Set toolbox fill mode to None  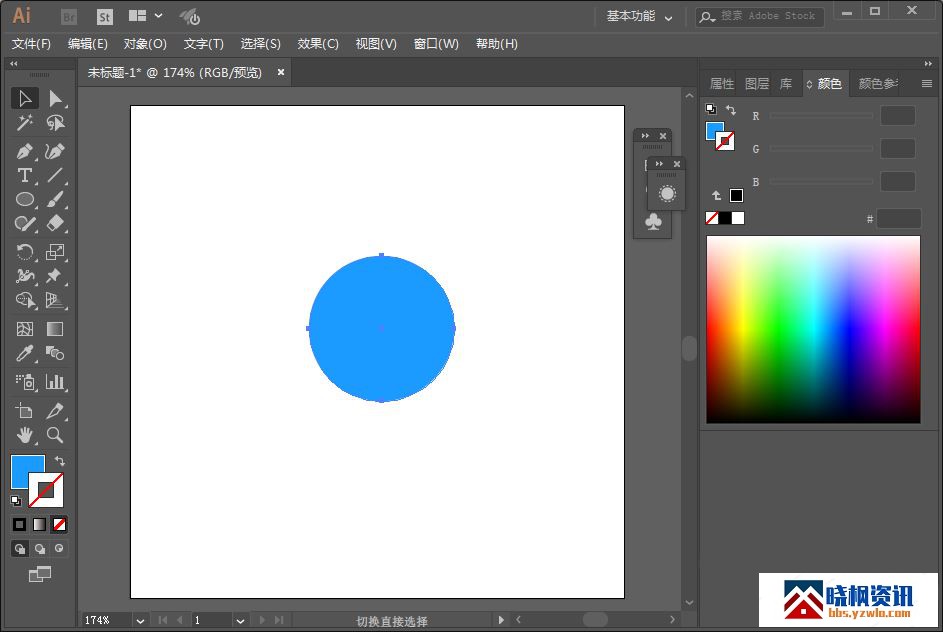(60, 524)
